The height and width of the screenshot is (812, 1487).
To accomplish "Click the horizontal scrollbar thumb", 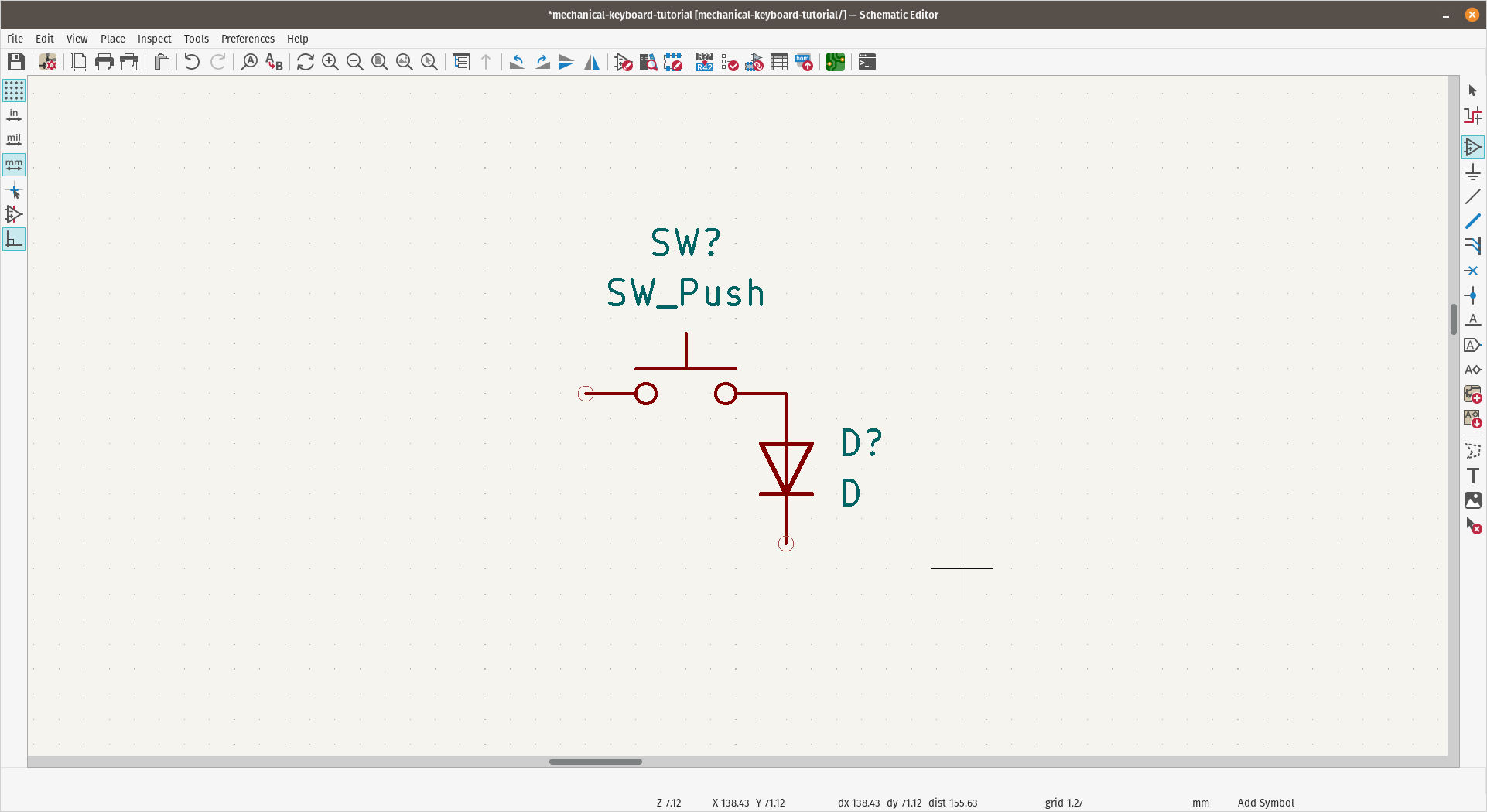I will pyautogui.click(x=595, y=762).
